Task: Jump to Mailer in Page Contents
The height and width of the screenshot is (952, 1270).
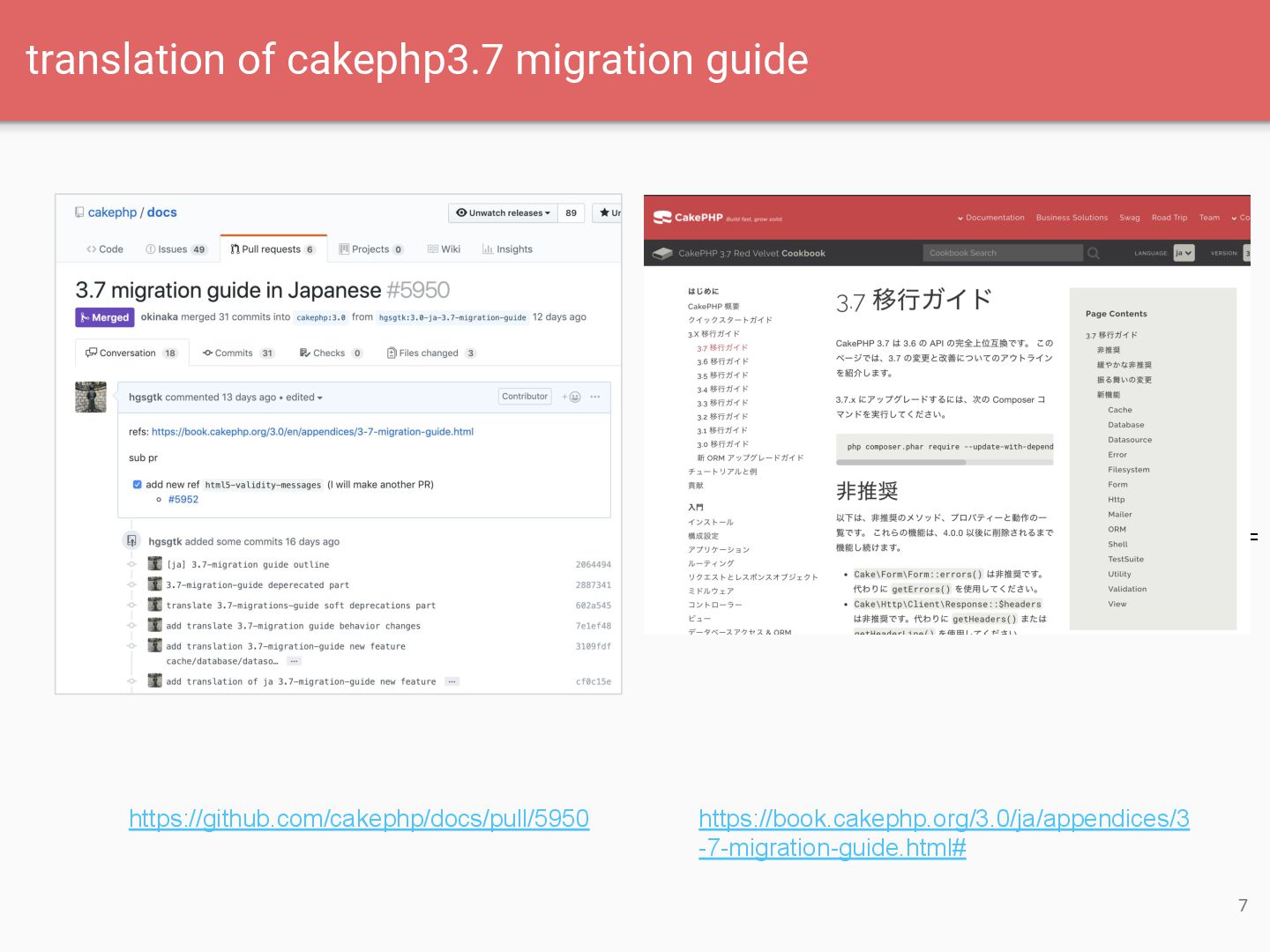Action: (x=1120, y=515)
